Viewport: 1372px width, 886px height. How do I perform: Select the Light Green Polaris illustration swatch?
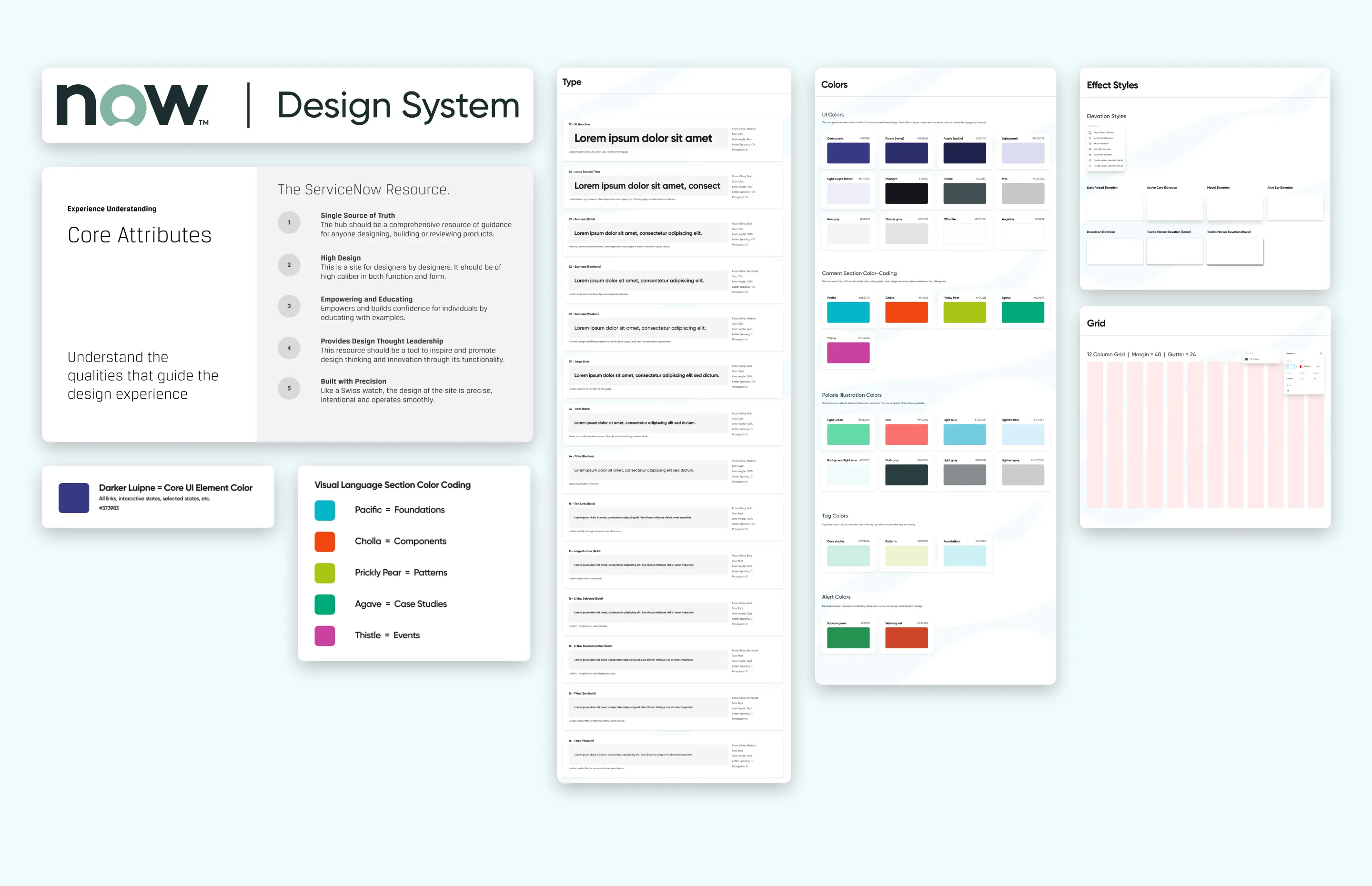point(848,435)
